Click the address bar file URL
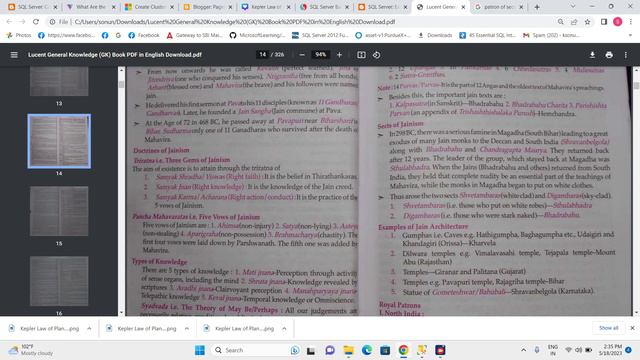 [x=235, y=22]
